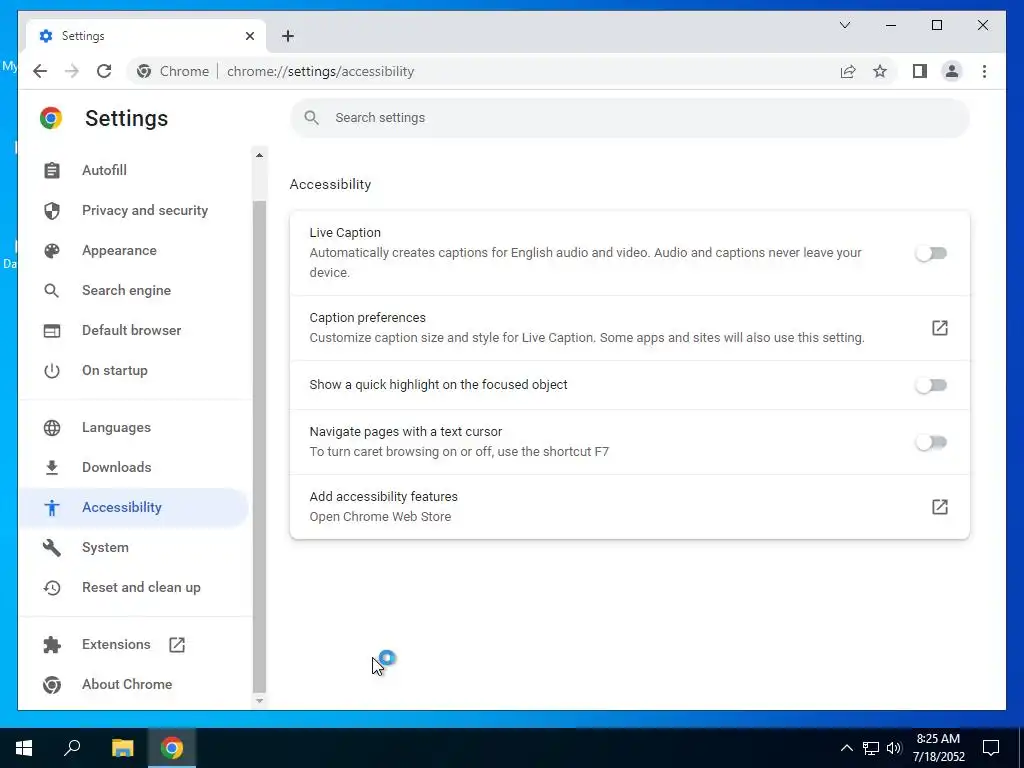Open Languages settings section

point(135,428)
